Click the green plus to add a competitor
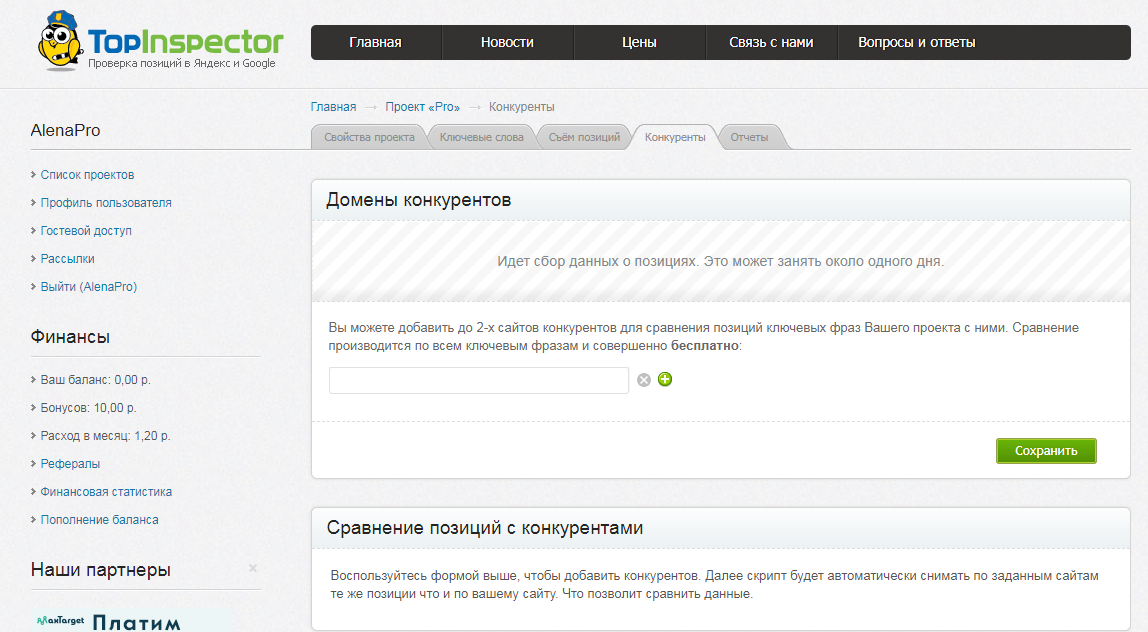Screen dimensions: 1148x632 point(665,380)
